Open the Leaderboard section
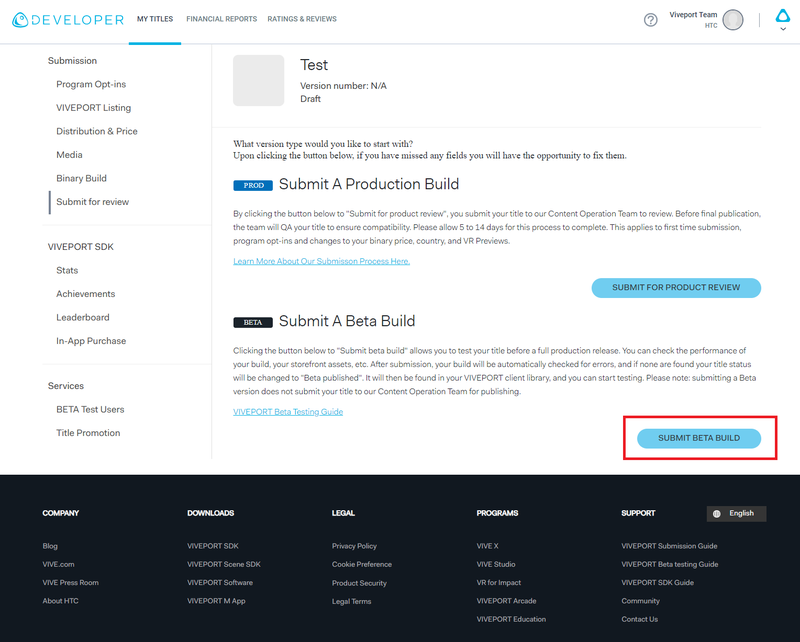Viewport: 800px width, 642px height. (x=83, y=317)
